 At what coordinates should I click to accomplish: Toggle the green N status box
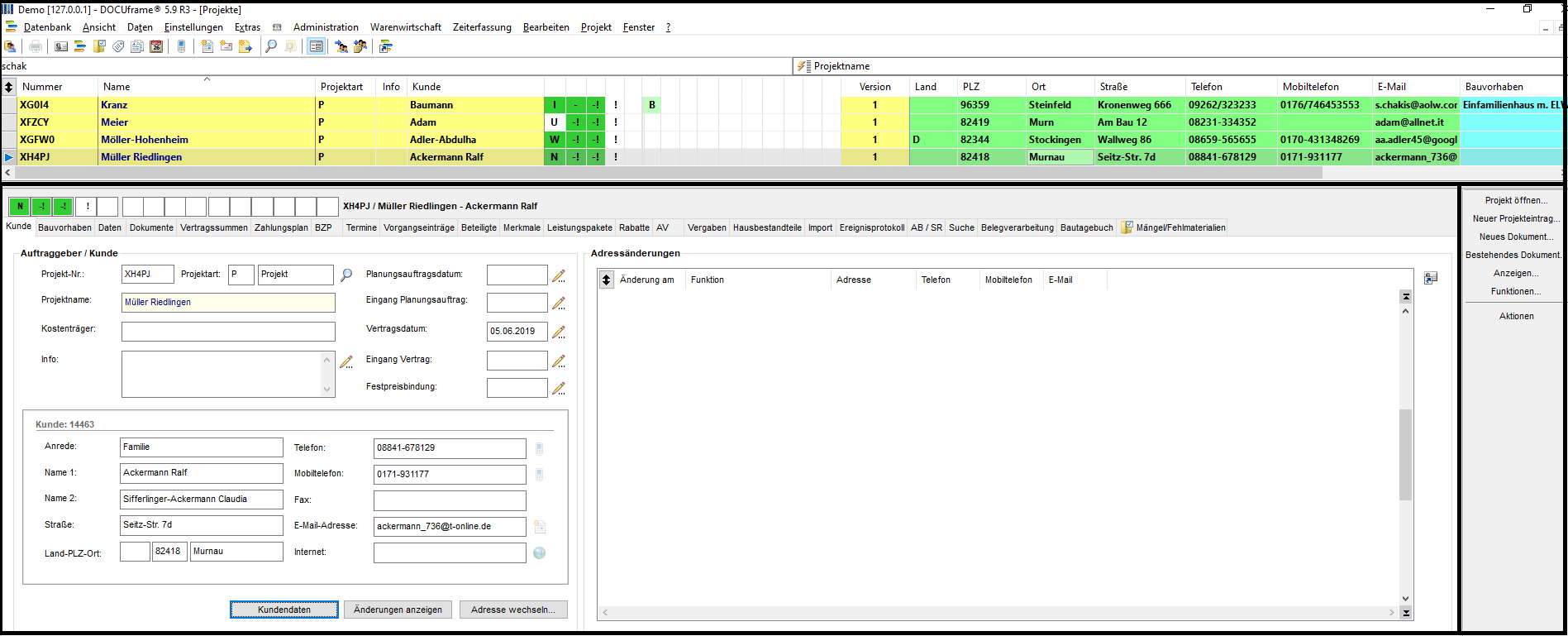point(20,206)
